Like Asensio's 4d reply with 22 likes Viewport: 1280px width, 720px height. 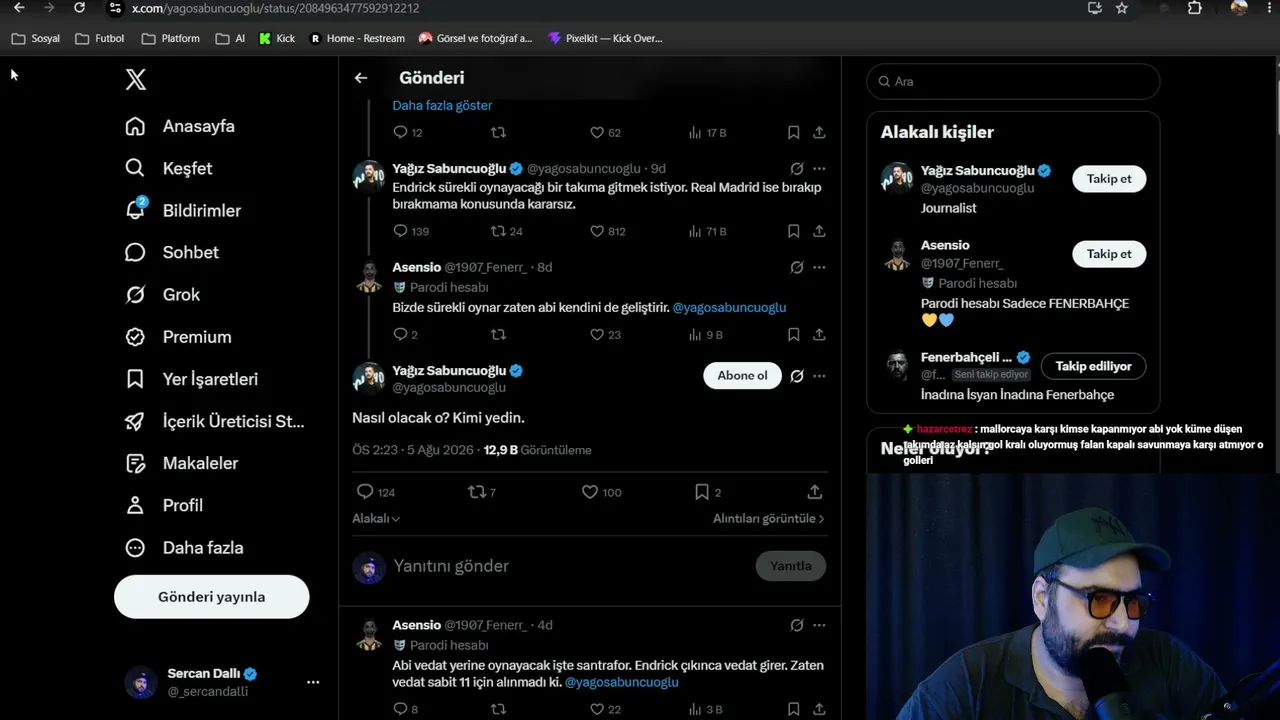(x=597, y=709)
